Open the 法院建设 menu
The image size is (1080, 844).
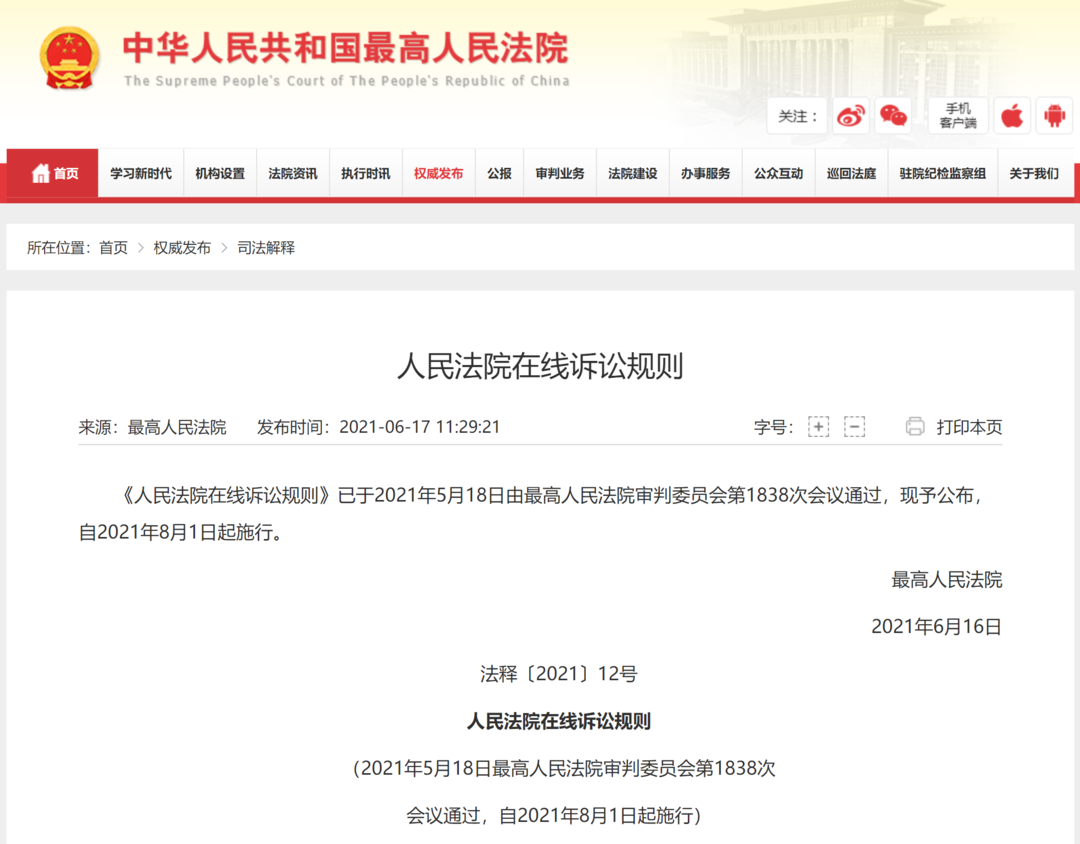[633, 174]
